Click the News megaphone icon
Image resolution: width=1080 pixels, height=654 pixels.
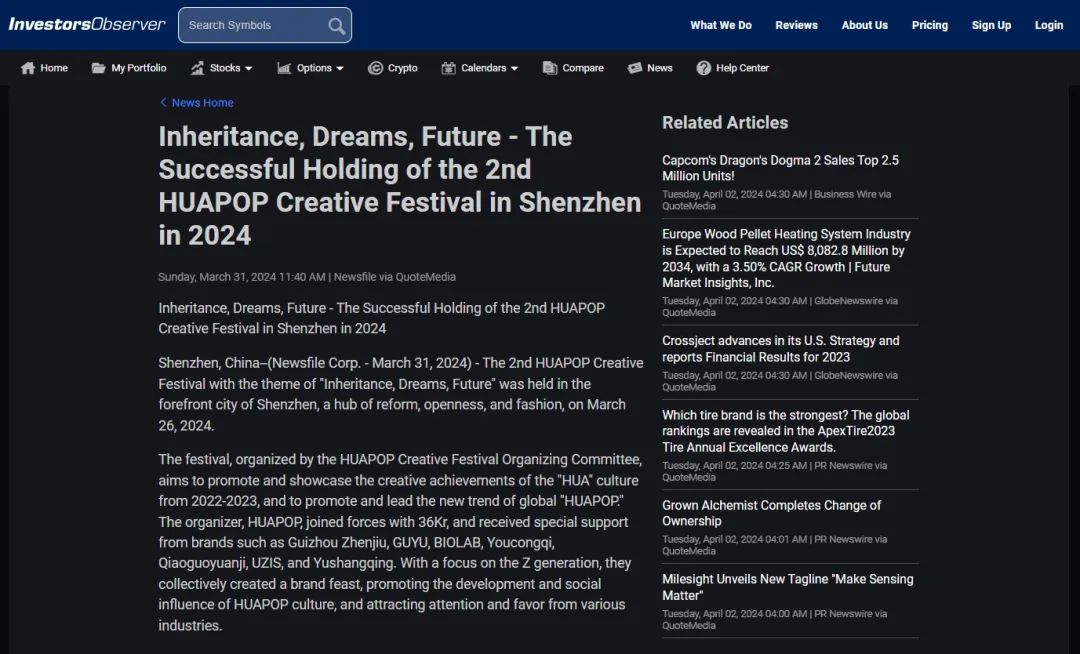(634, 67)
